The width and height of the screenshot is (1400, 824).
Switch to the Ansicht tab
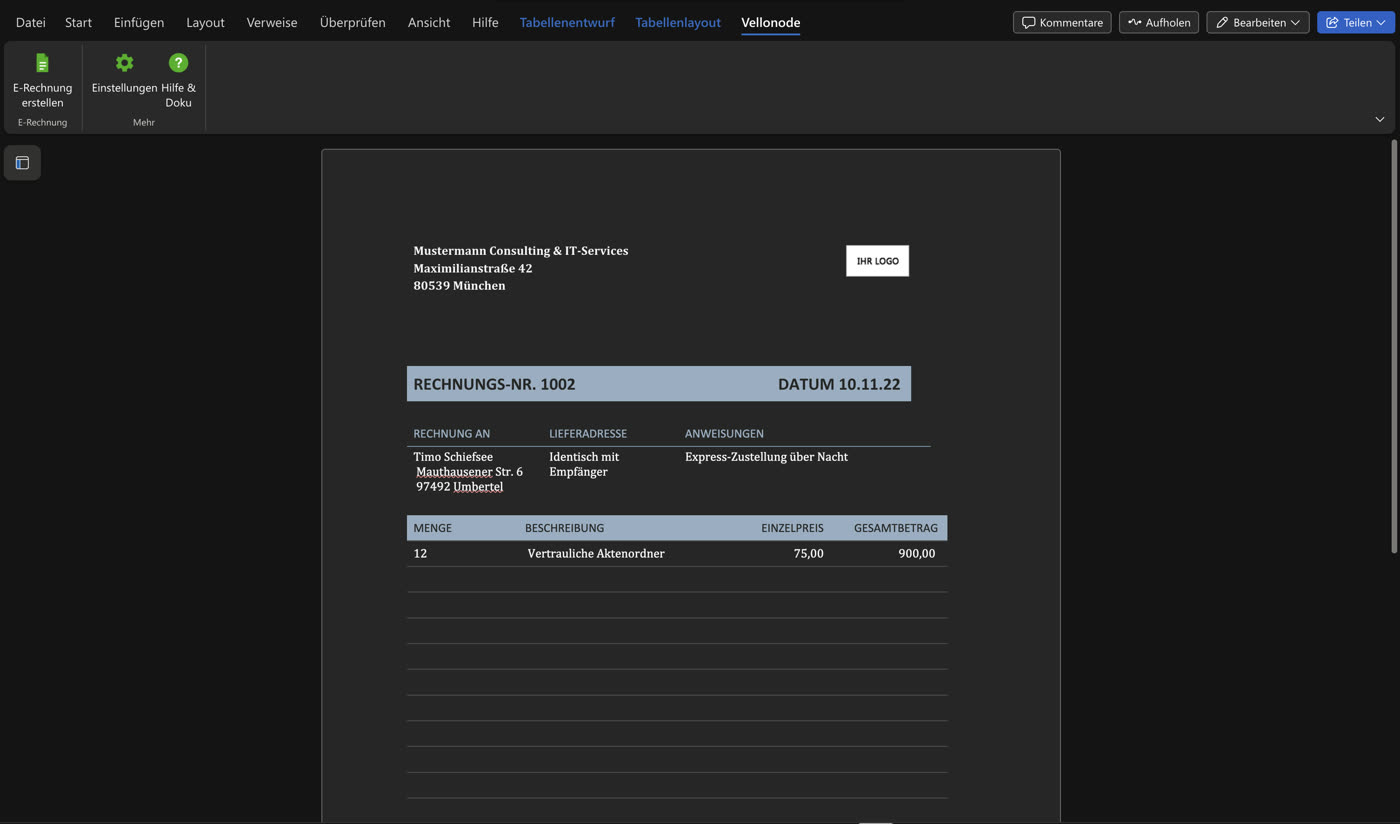point(429,22)
